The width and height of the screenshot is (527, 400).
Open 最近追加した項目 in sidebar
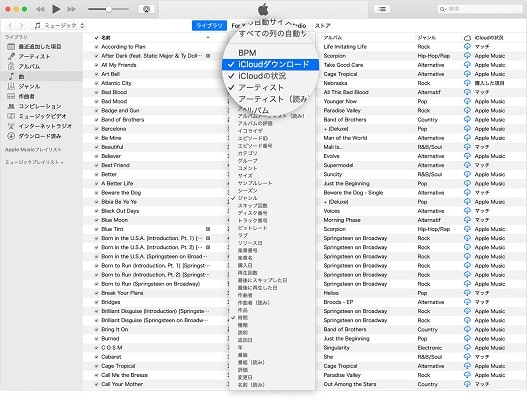40,47
